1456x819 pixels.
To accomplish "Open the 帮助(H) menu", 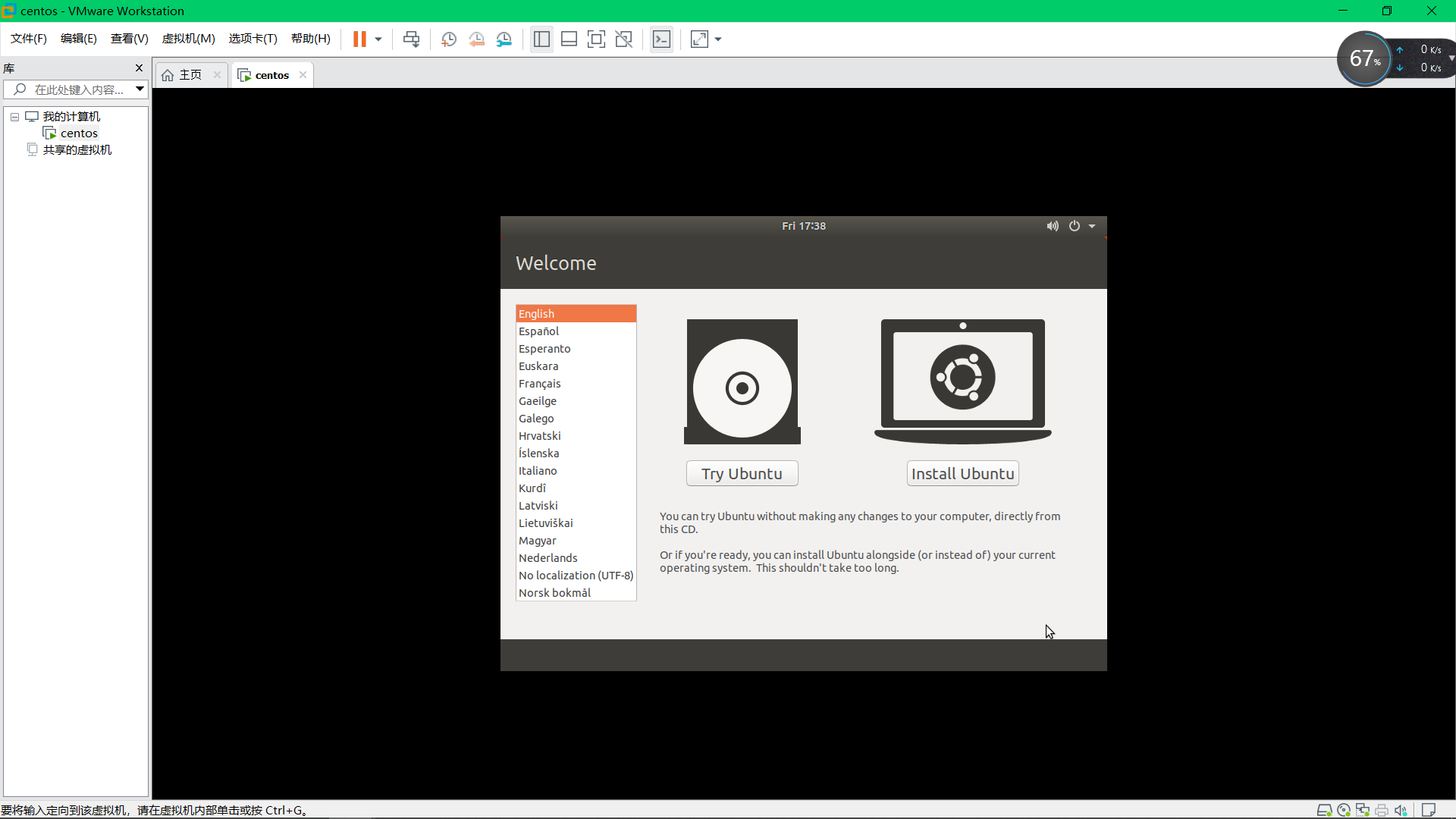I will (x=311, y=39).
